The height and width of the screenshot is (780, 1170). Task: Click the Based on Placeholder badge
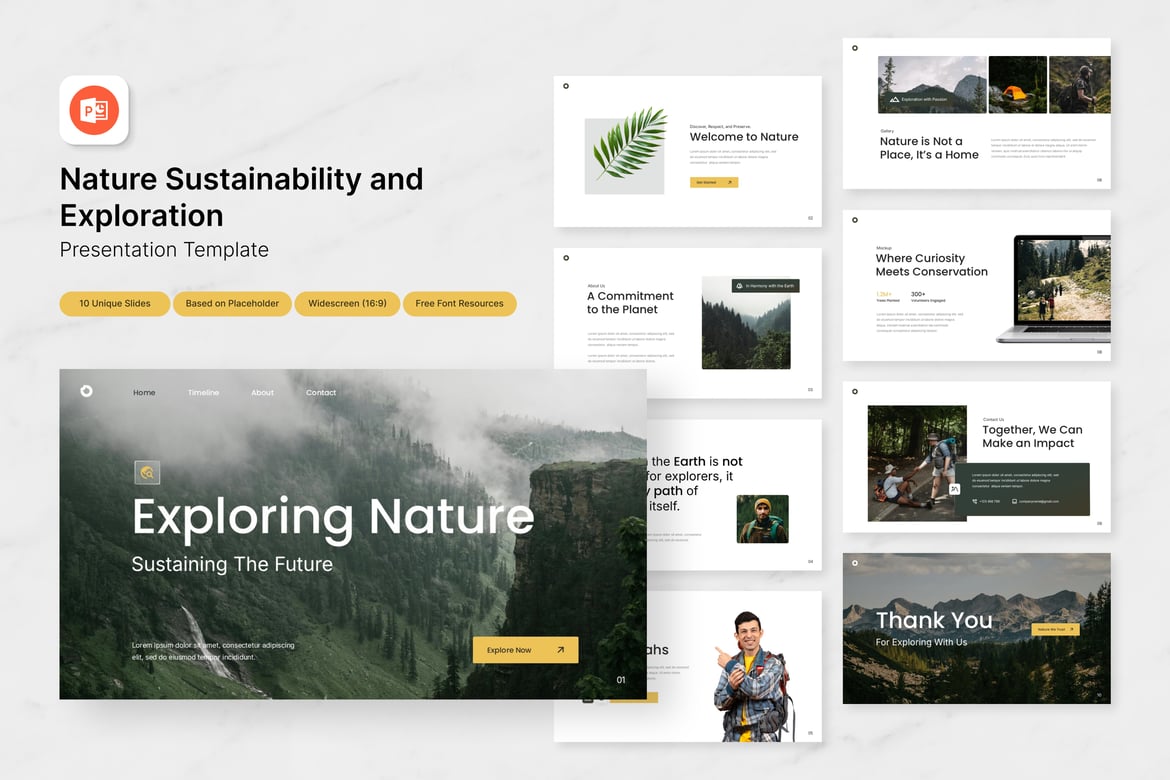click(232, 304)
